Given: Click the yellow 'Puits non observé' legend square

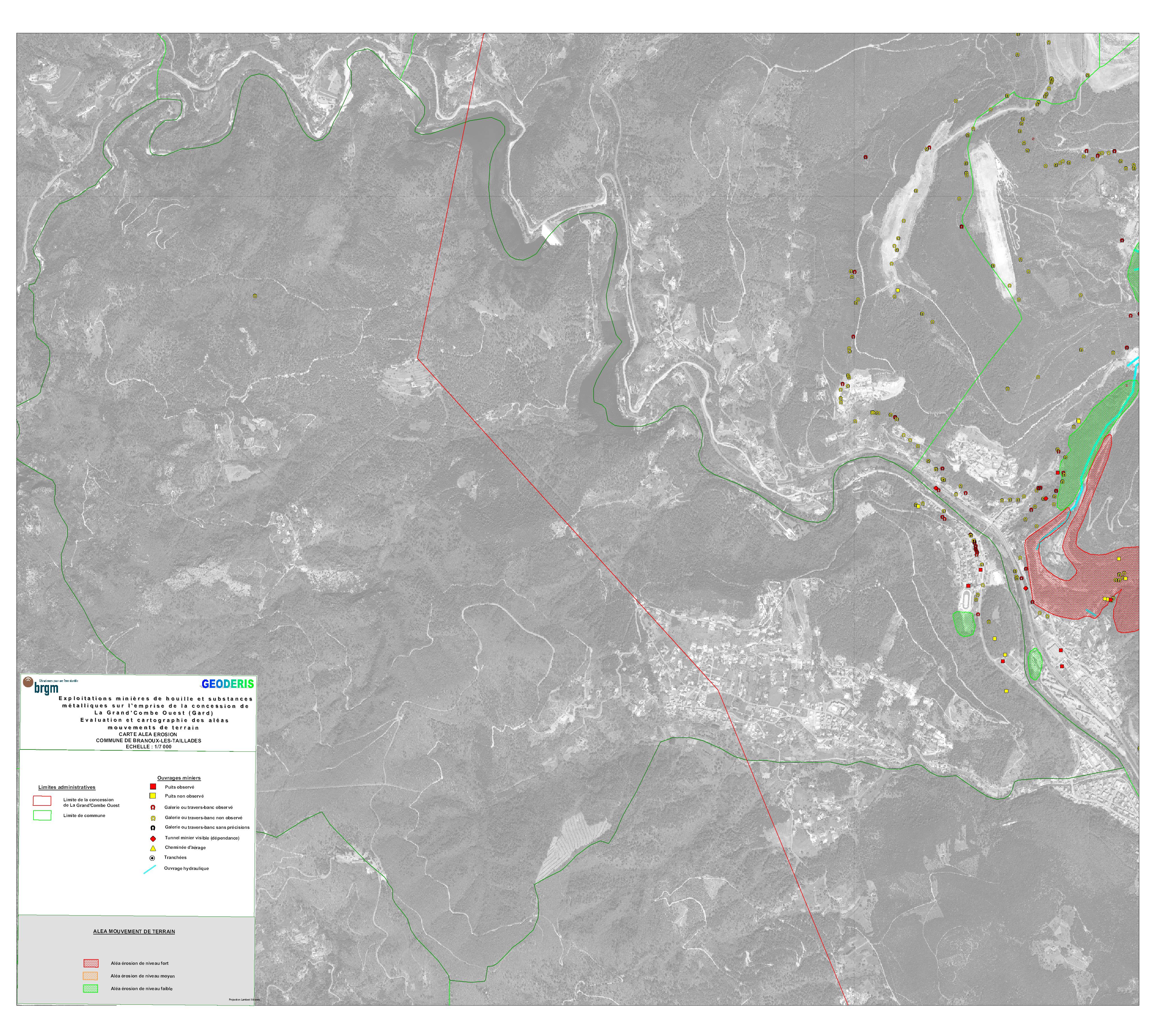Looking at the screenshot, I should (153, 795).
